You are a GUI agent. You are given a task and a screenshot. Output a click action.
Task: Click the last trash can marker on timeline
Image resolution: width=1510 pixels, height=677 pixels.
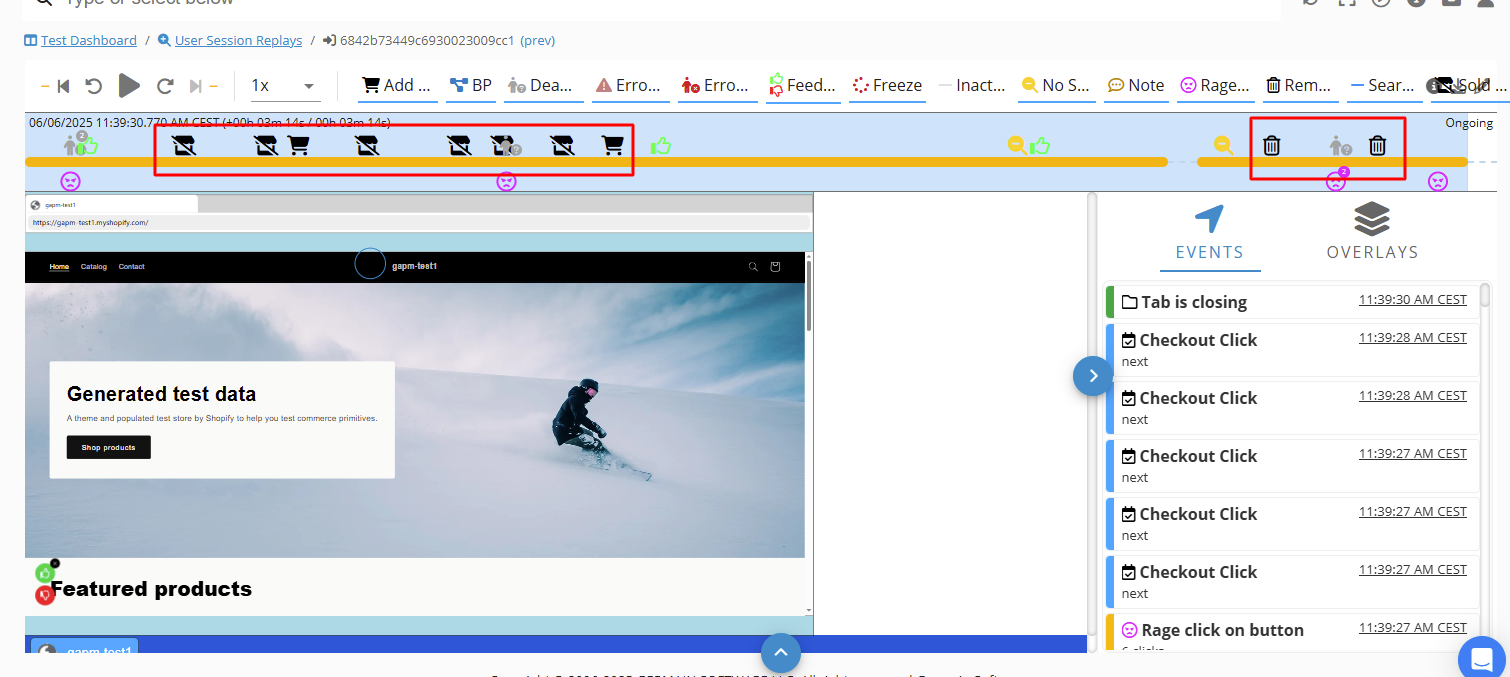1377,146
